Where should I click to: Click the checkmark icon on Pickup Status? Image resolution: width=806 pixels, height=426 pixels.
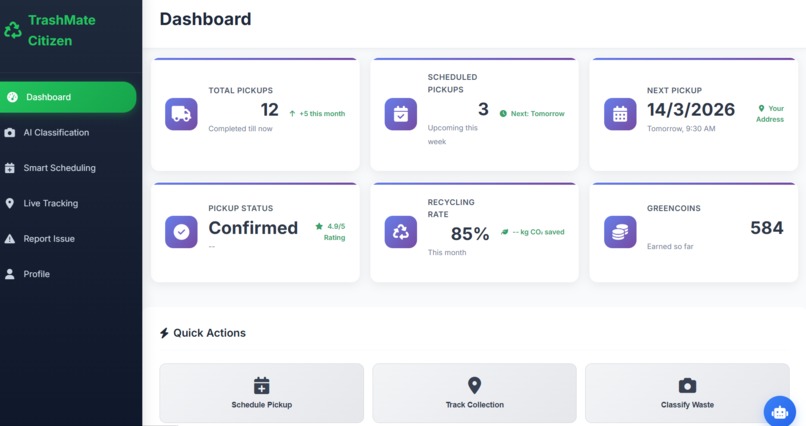[x=181, y=232]
